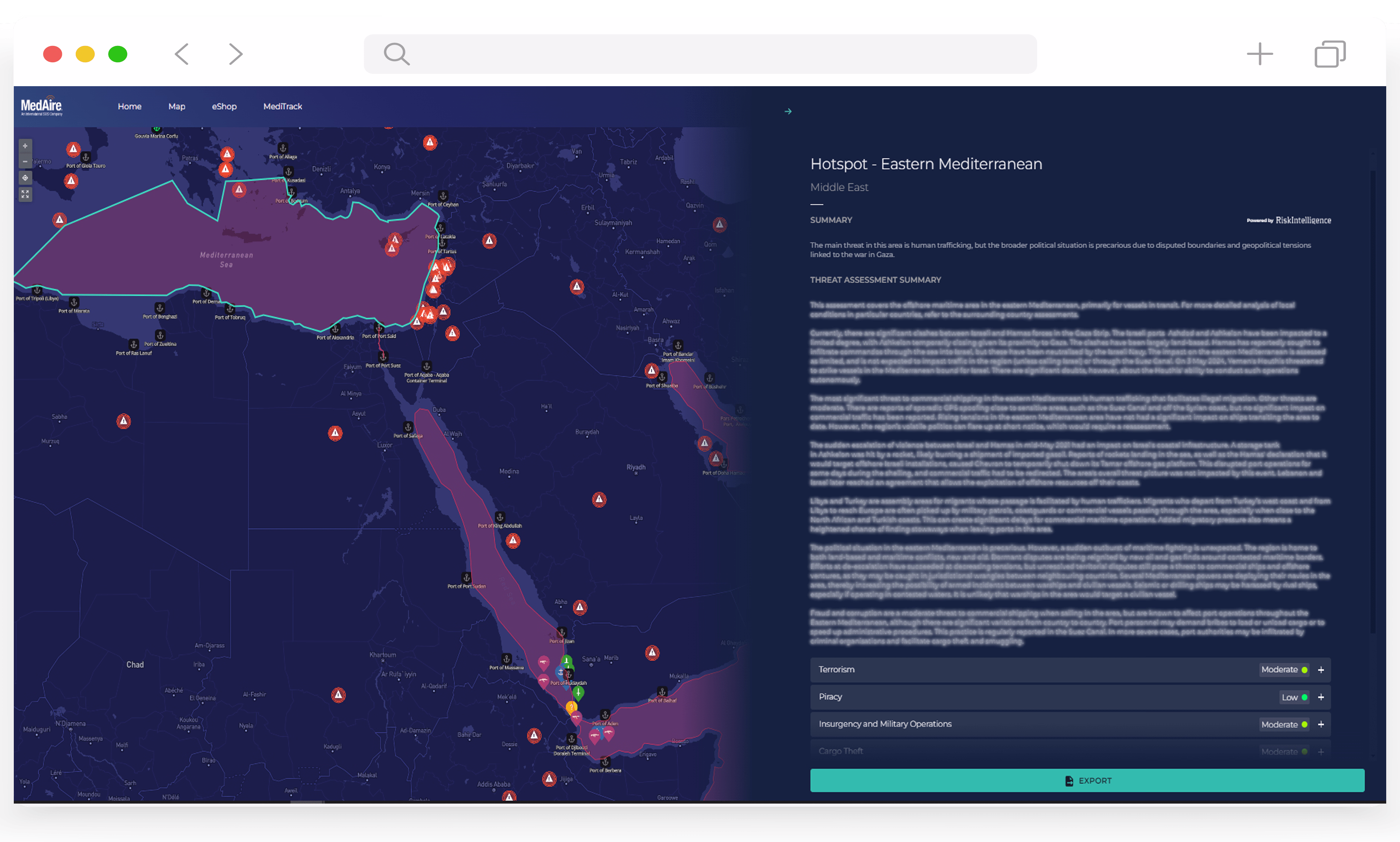Expand the Terrorism threat section
1400x842 pixels.
[x=1321, y=670]
